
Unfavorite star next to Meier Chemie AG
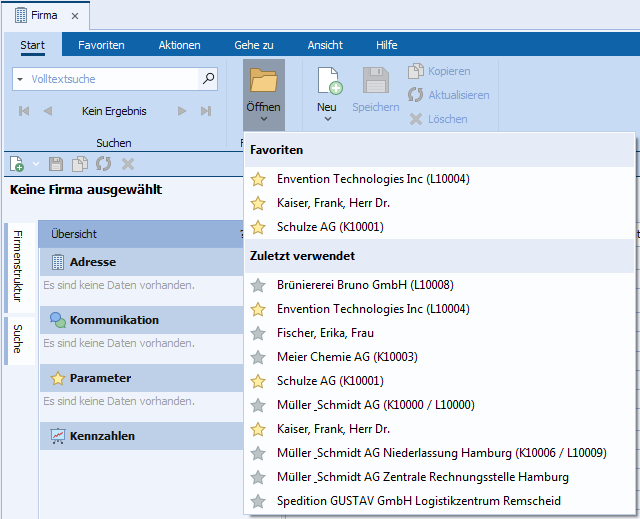[x=258, y=357]
